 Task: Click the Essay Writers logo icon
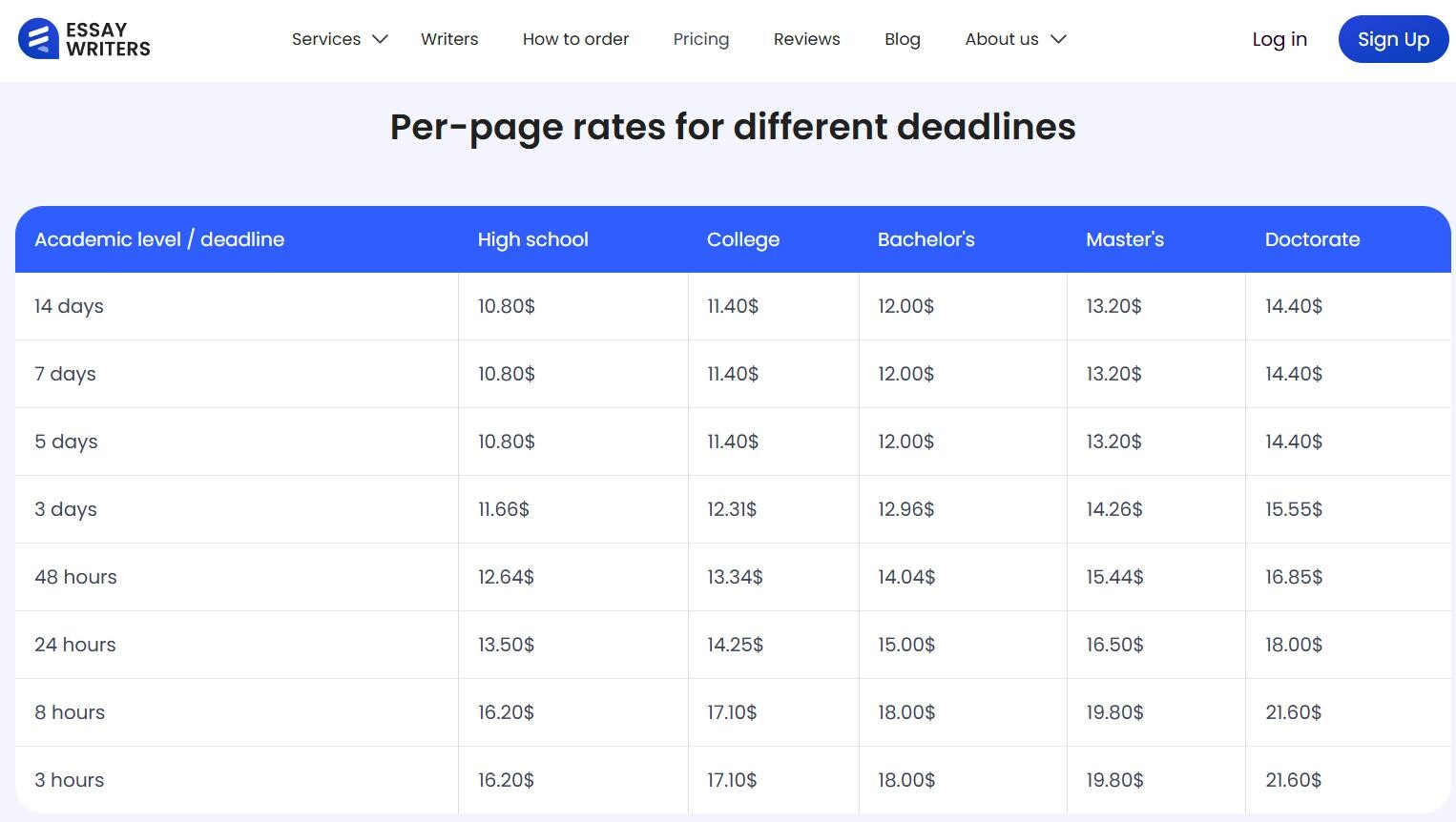(x=36, y=39)
